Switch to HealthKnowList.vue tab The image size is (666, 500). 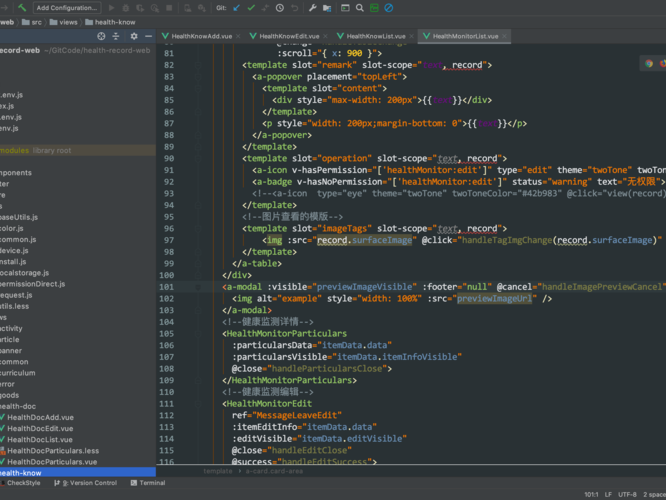(x=376, y=36)
